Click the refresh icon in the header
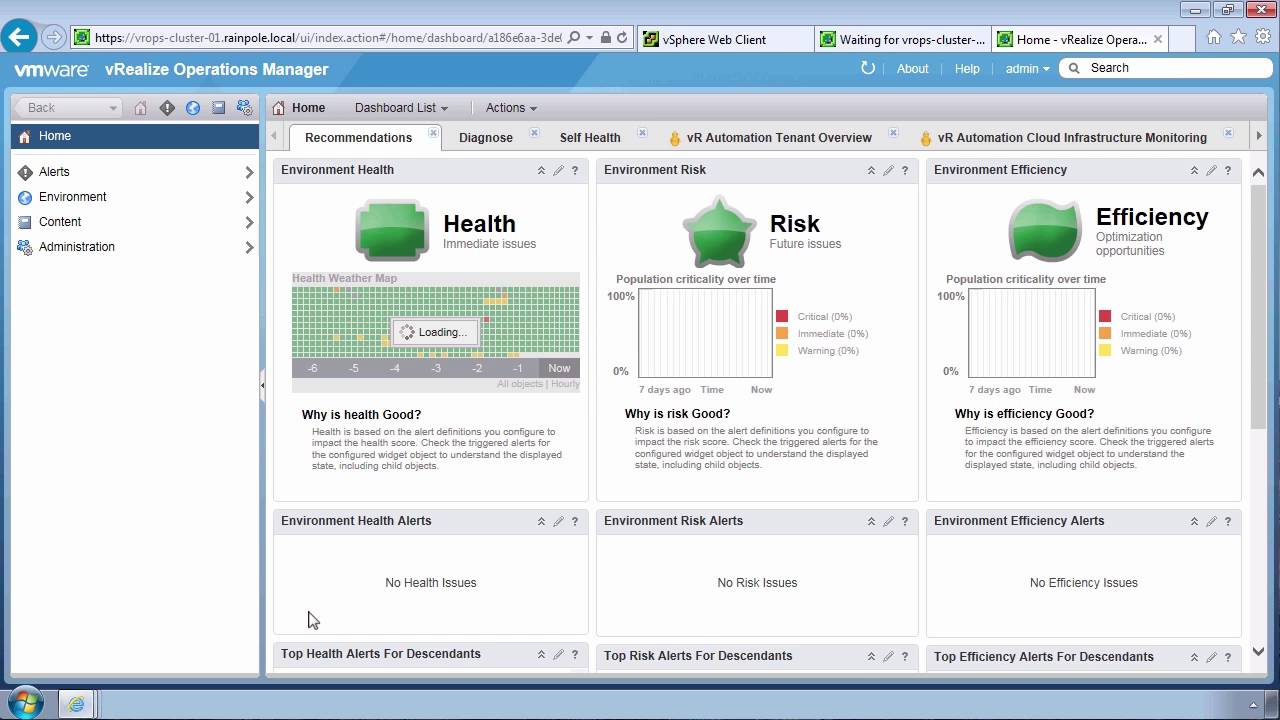Image resolution: width=1280 pixels, height=720 pixels. pos(868,68)
